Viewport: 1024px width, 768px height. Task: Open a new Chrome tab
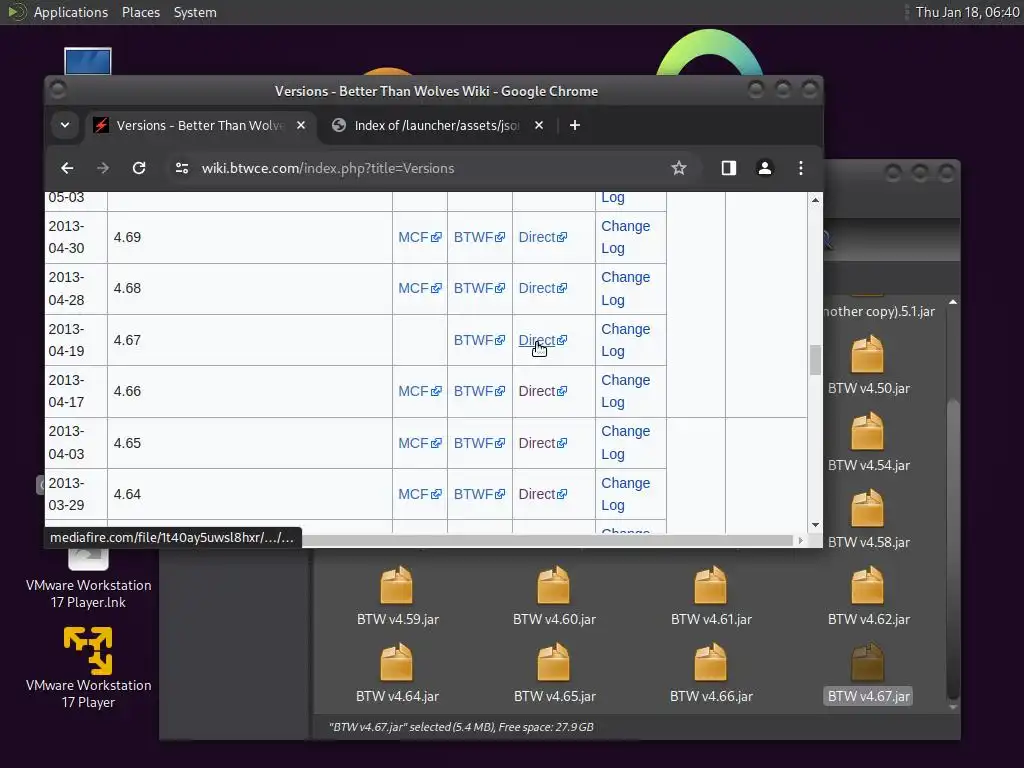pyautogui.click(x=575, y=125)
